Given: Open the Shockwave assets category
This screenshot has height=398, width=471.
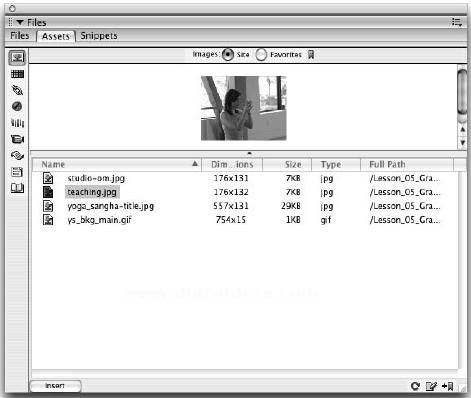Looking at the screenshot, I should tap(17, 123).
